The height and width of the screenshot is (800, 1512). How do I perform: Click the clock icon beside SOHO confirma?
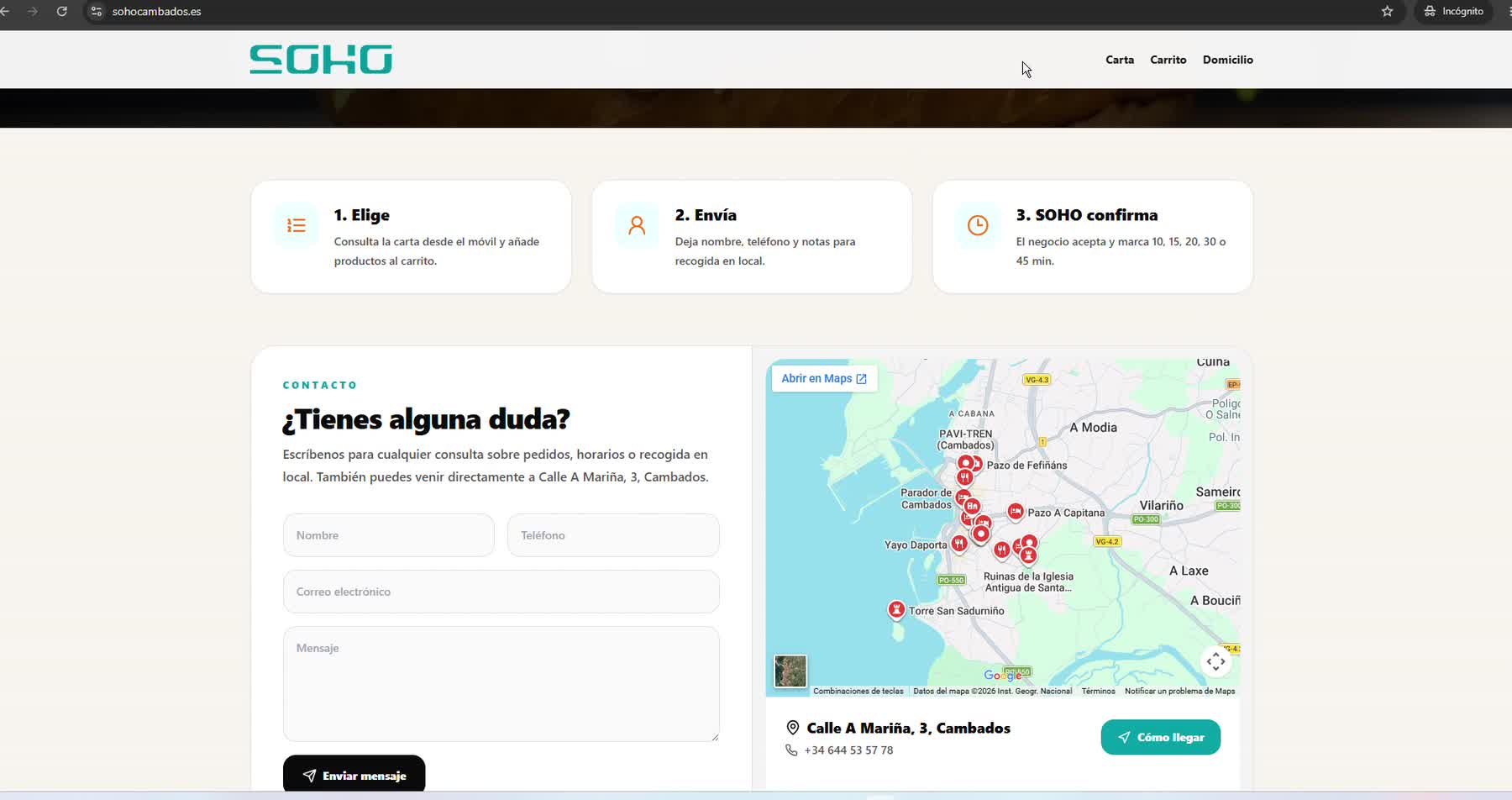point(978,225)
